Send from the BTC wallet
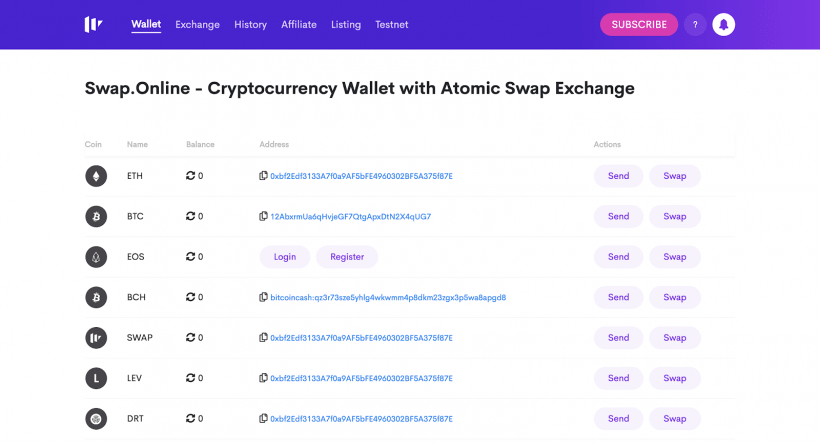This screenshot has width=820, height=445. coord(618,216)
